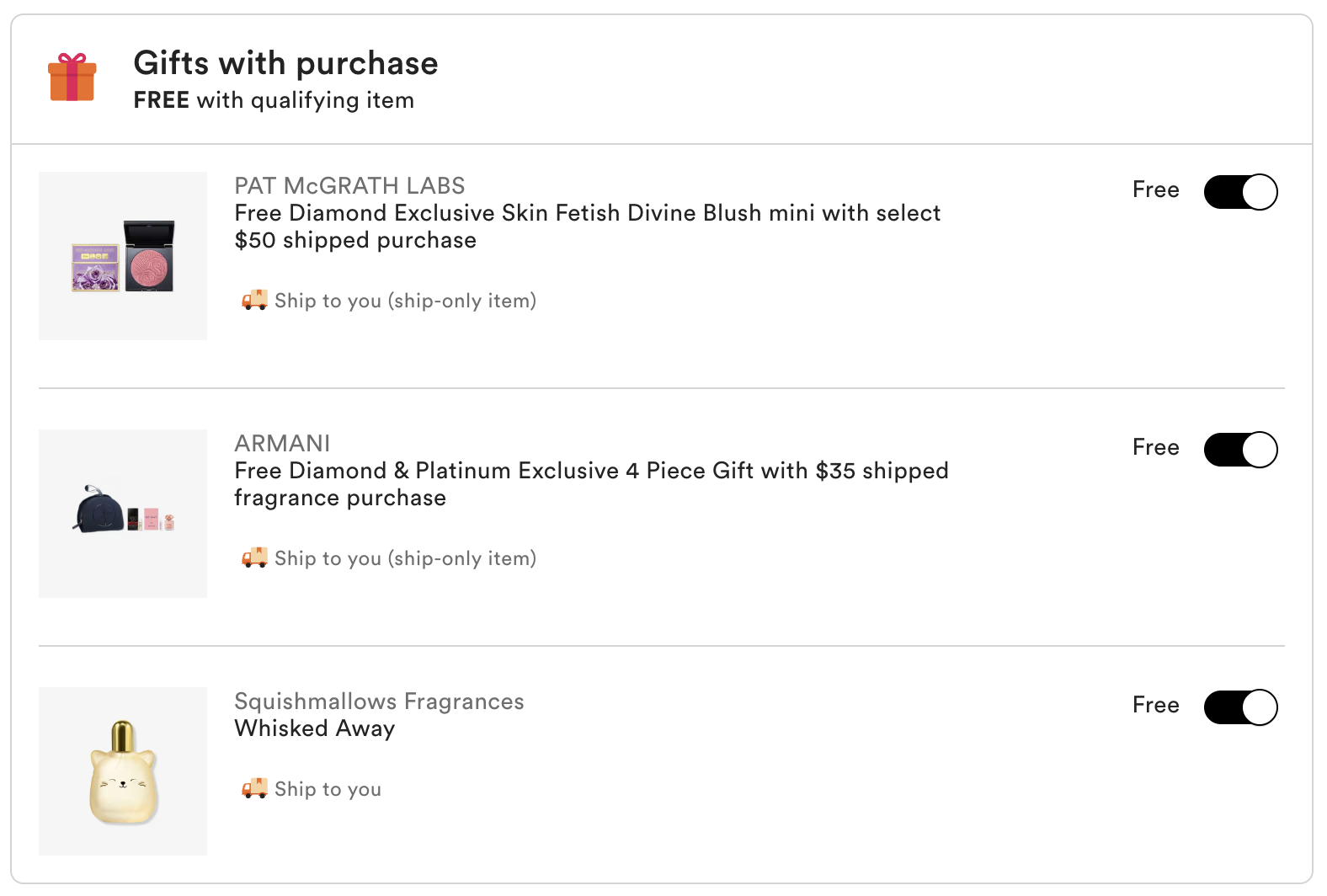This screenshot has width=1327, height=896.
Task: Open the Pat McGrath blush product thumbnail
Action: [123, 256]
